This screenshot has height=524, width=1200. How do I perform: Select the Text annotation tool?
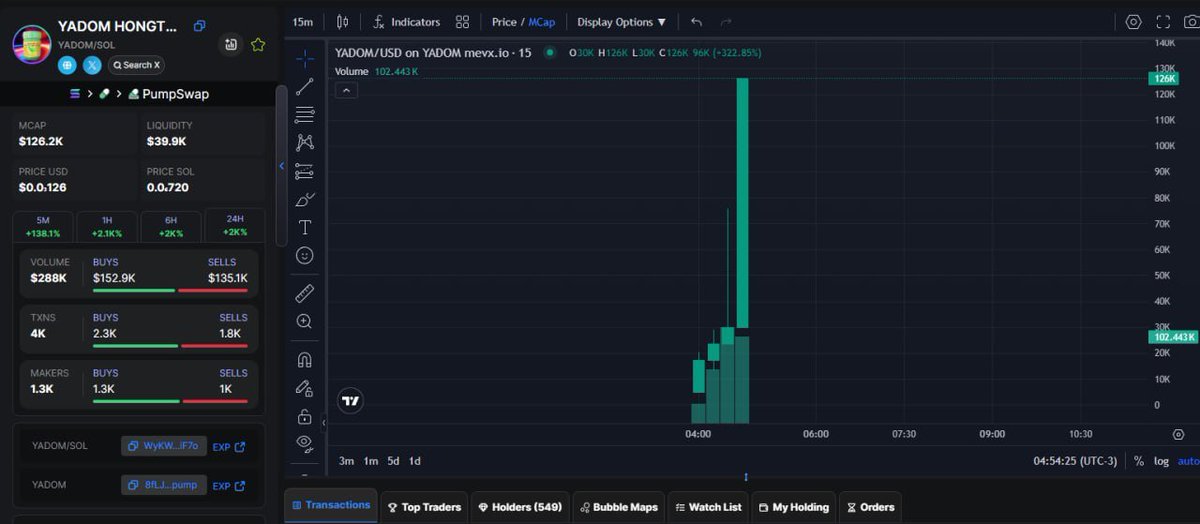[x=305, y=227]
